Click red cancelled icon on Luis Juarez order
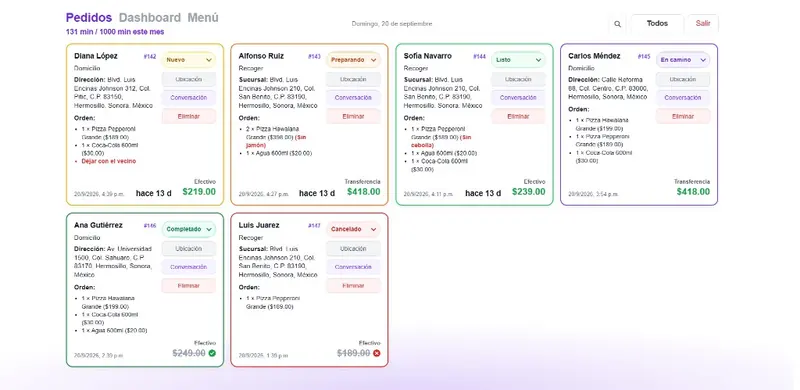Screen dimensions: 800x390 377,353
